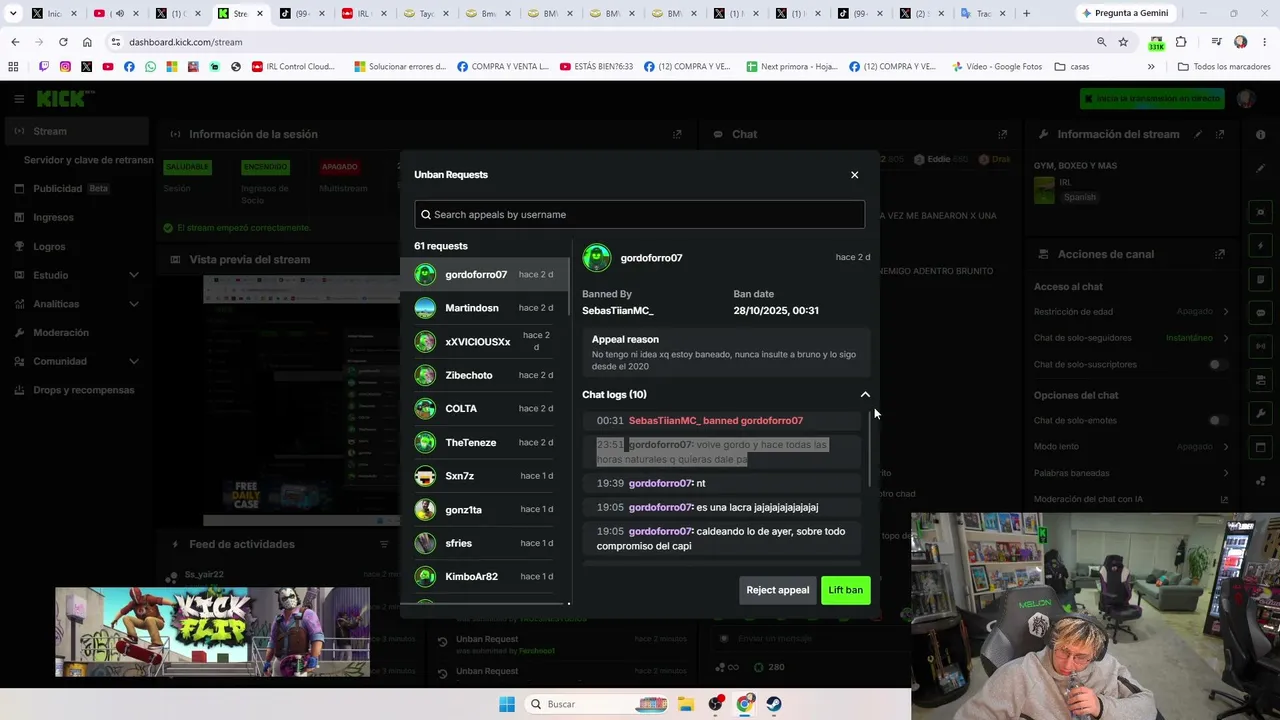The image size is (1280, 720).
Task: Open xXVICIOUSXx's unban request
Action: (485, 342)
